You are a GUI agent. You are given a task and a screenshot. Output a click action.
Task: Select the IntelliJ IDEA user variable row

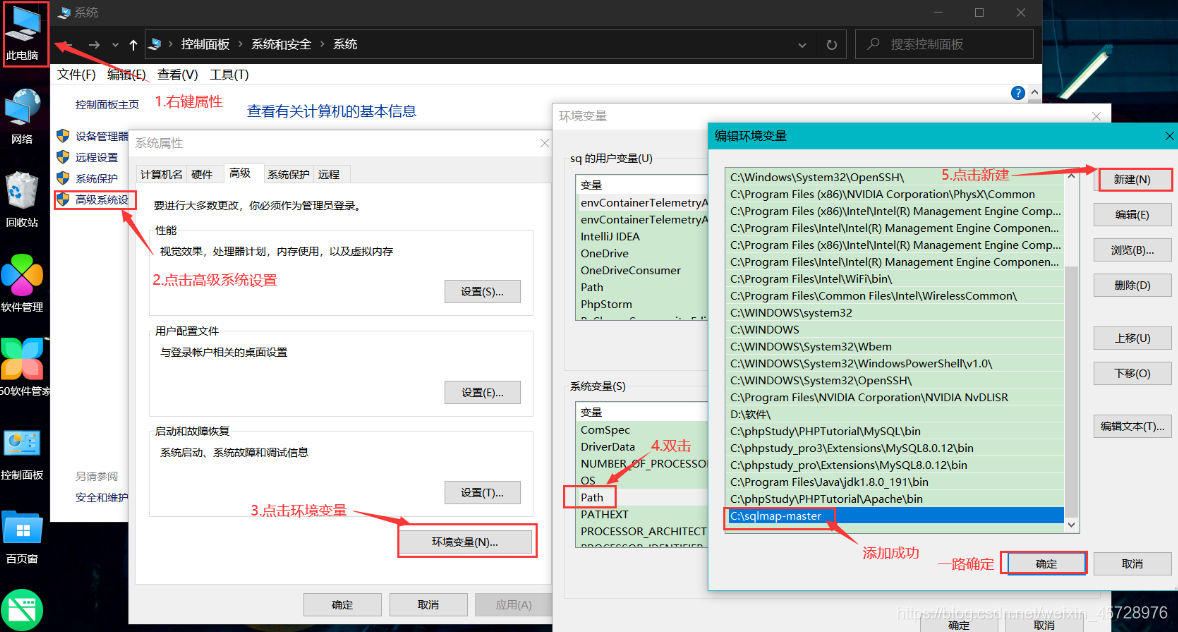(x=642, y=236)
